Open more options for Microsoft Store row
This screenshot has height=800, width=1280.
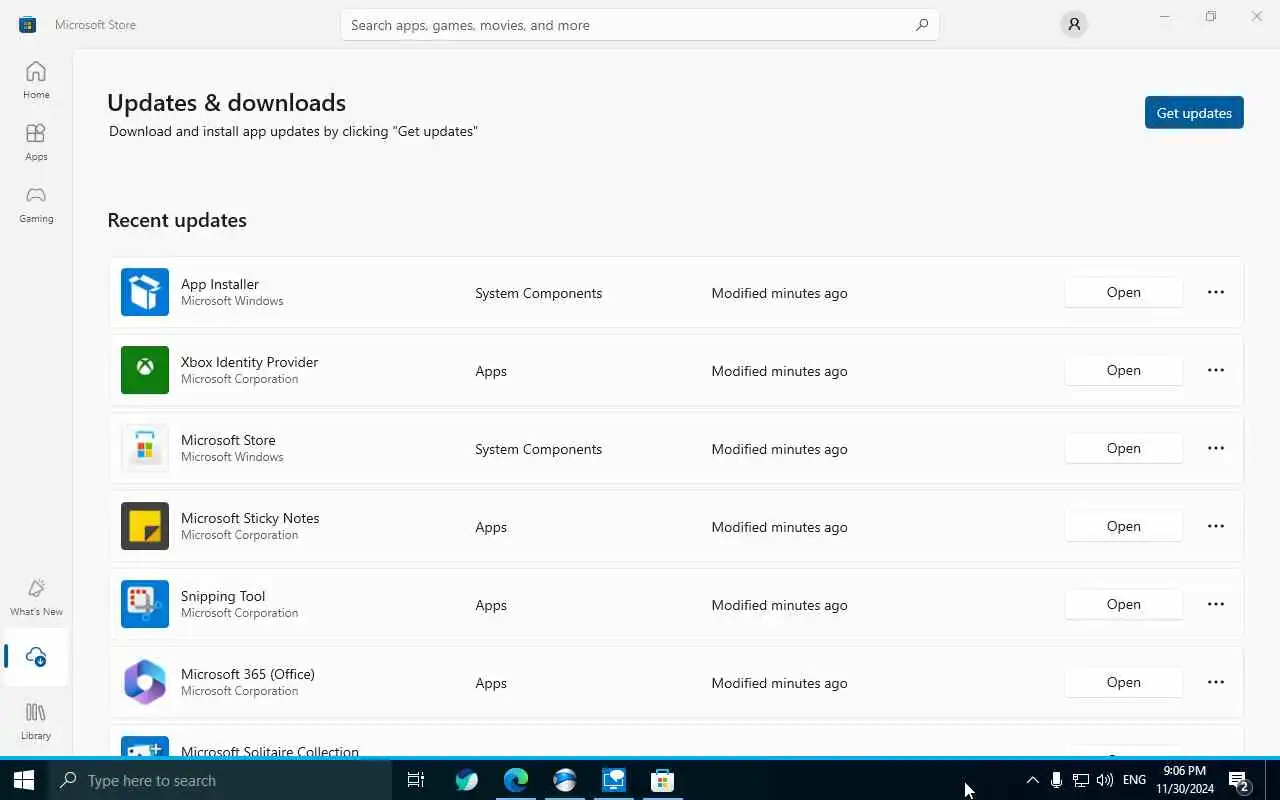click(1216, 448)
